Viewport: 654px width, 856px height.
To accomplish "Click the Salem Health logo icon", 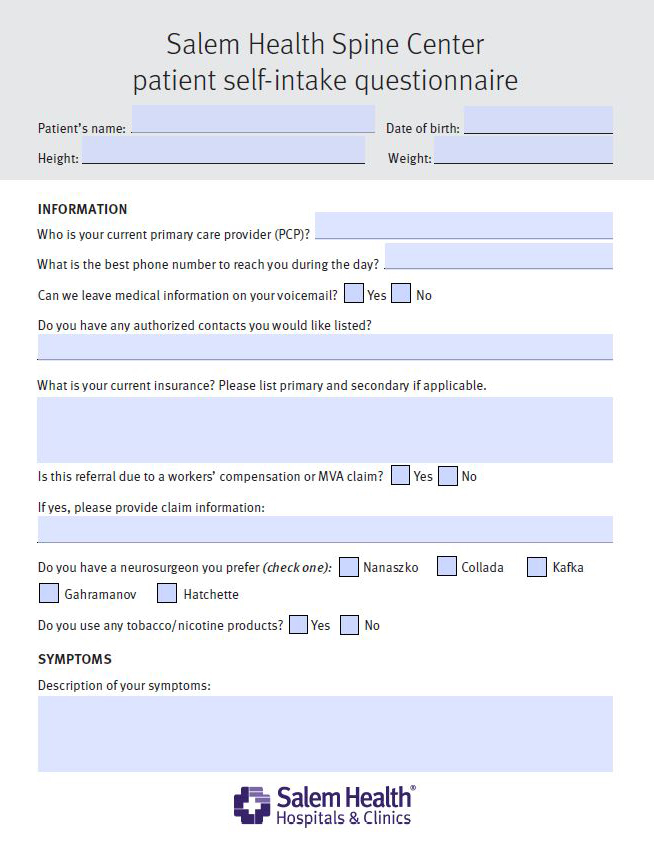I will (252, 805).
